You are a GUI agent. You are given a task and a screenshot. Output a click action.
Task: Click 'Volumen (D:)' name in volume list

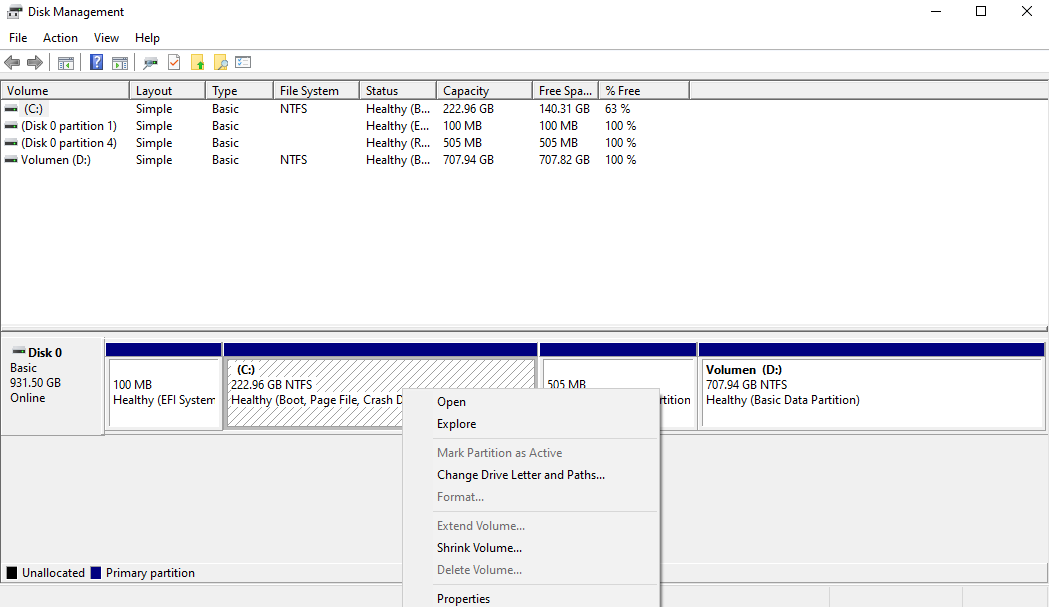pyautogui.click(x=56, y=160)
